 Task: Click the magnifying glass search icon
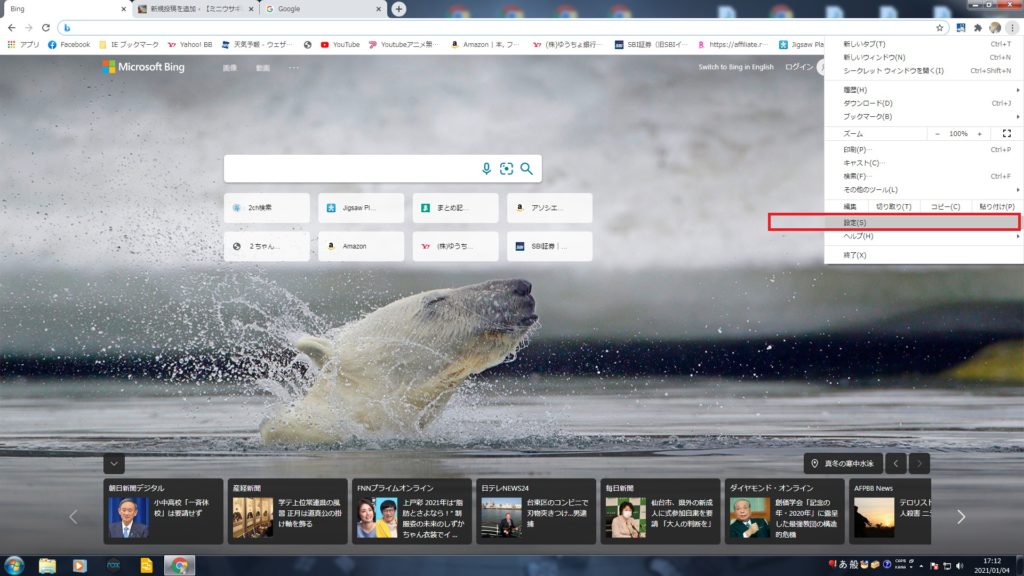pos(526,169)
